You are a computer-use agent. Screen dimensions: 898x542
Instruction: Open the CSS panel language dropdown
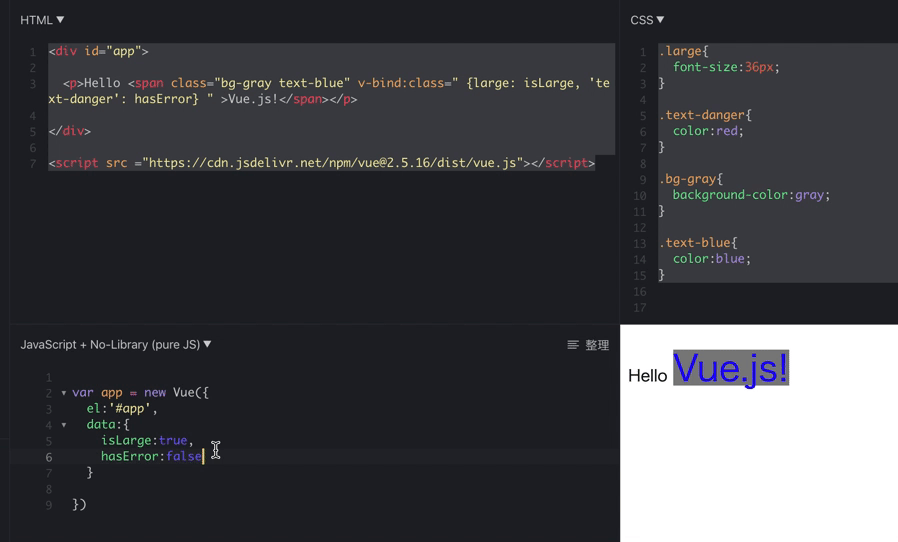click(647, 20)
